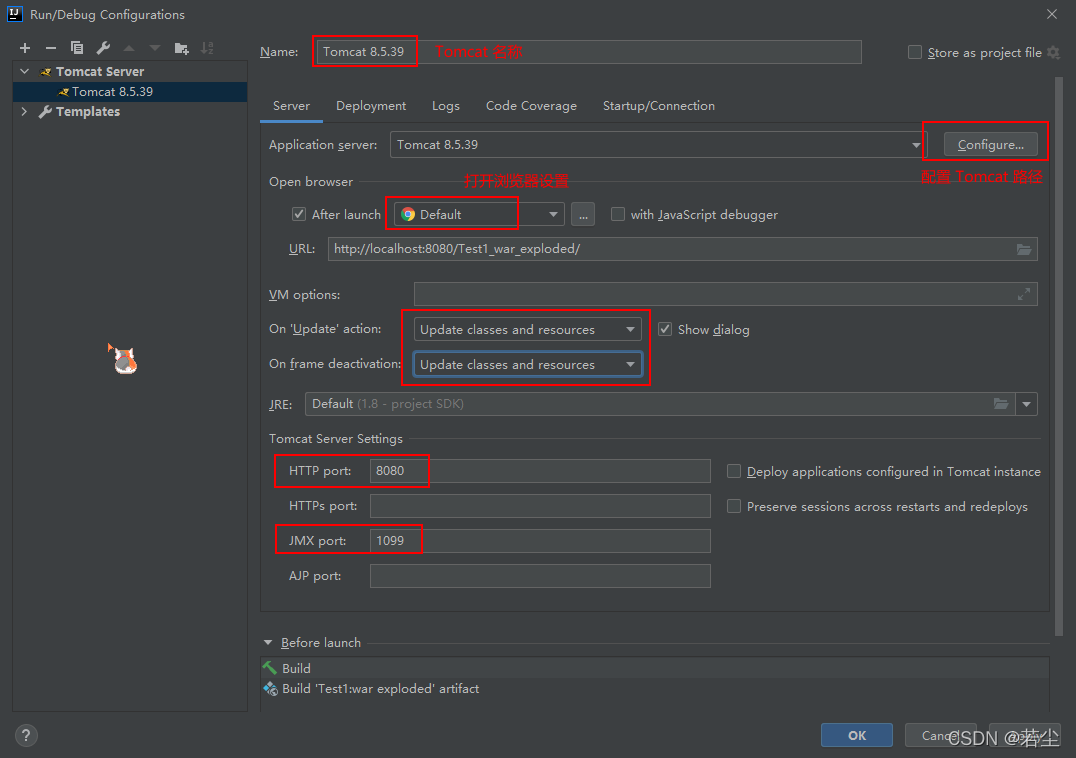The image size is (1076, 758).
Task: Enable Preserve sessions across restarts and redeploys
Action: pos(734,506)
